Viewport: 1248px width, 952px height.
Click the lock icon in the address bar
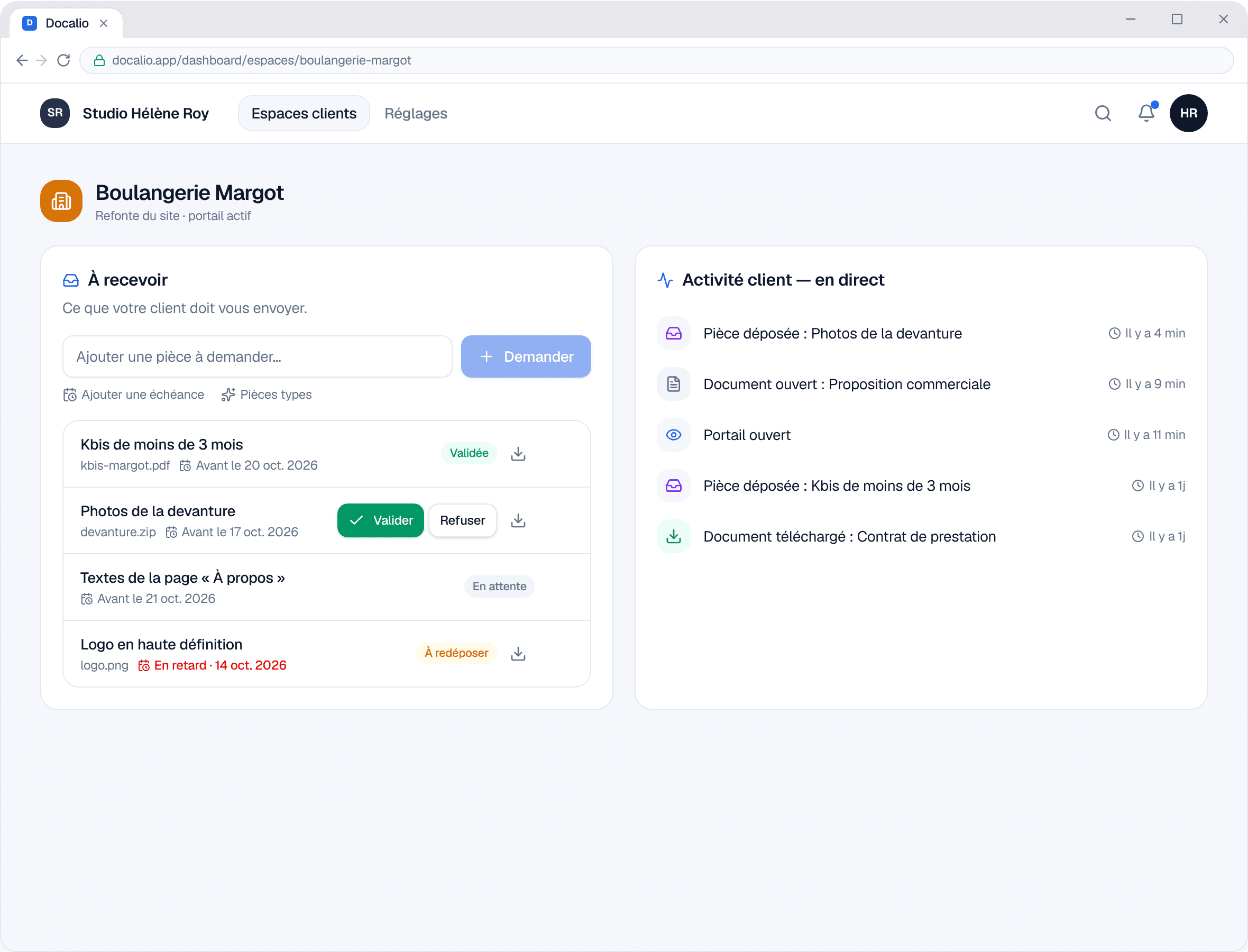coord(99,60)
